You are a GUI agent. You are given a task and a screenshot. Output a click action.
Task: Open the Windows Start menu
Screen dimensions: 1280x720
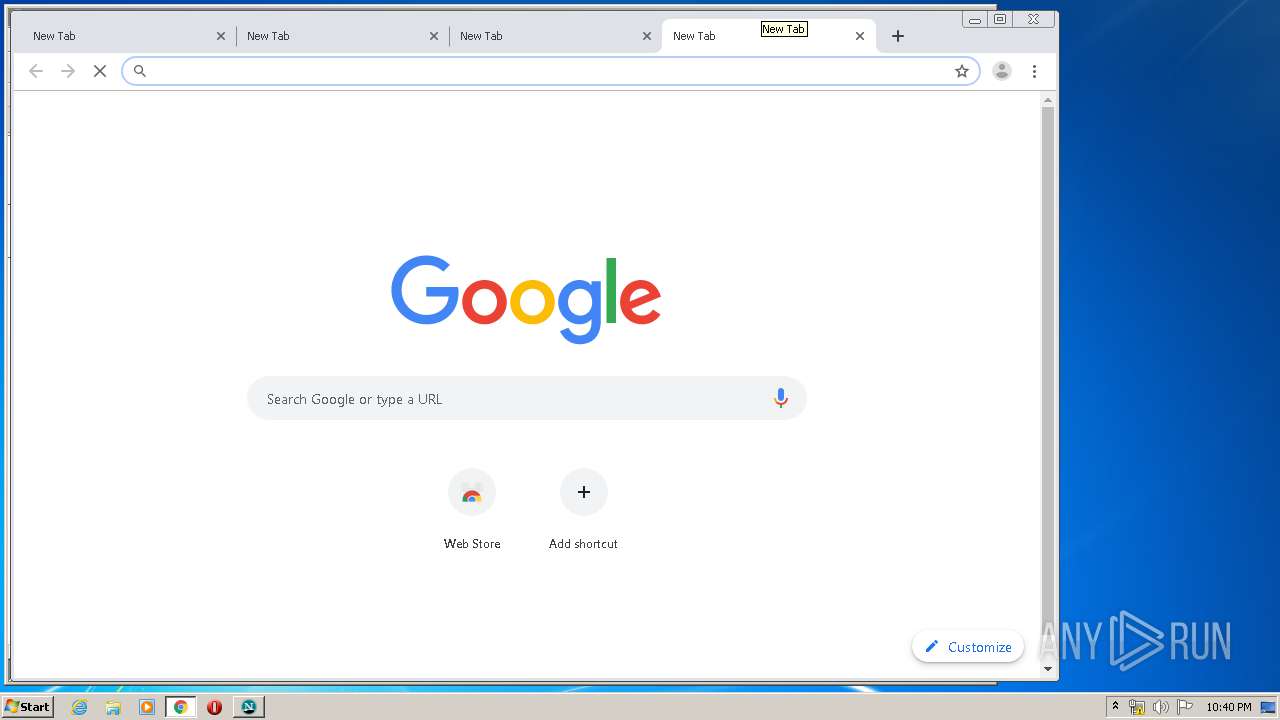[27, 706]
